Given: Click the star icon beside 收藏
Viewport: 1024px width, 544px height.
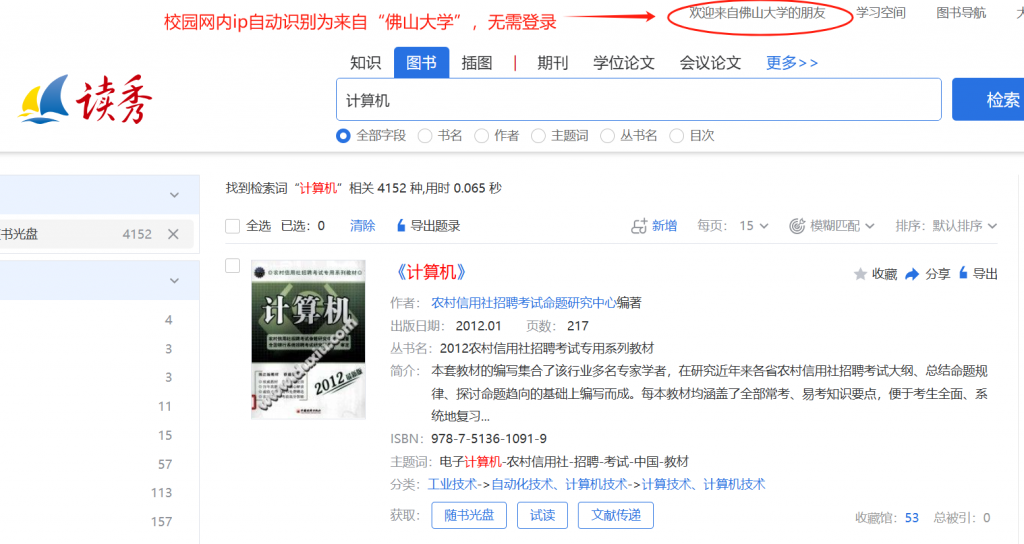Looking at the screenshot, I should [860, 274].
